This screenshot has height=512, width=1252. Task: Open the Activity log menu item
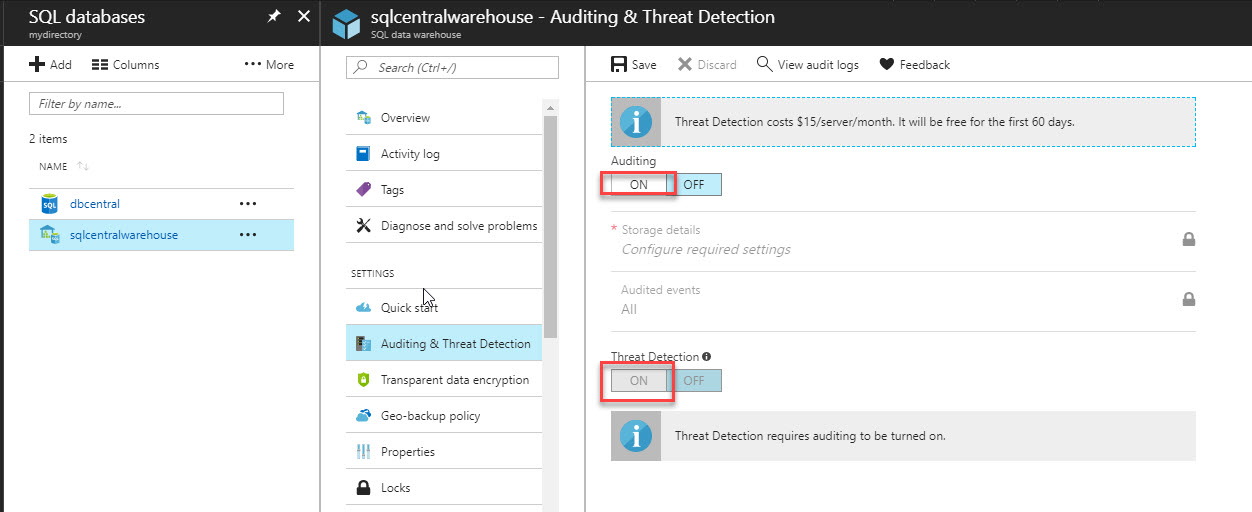(x=444, y=154)
